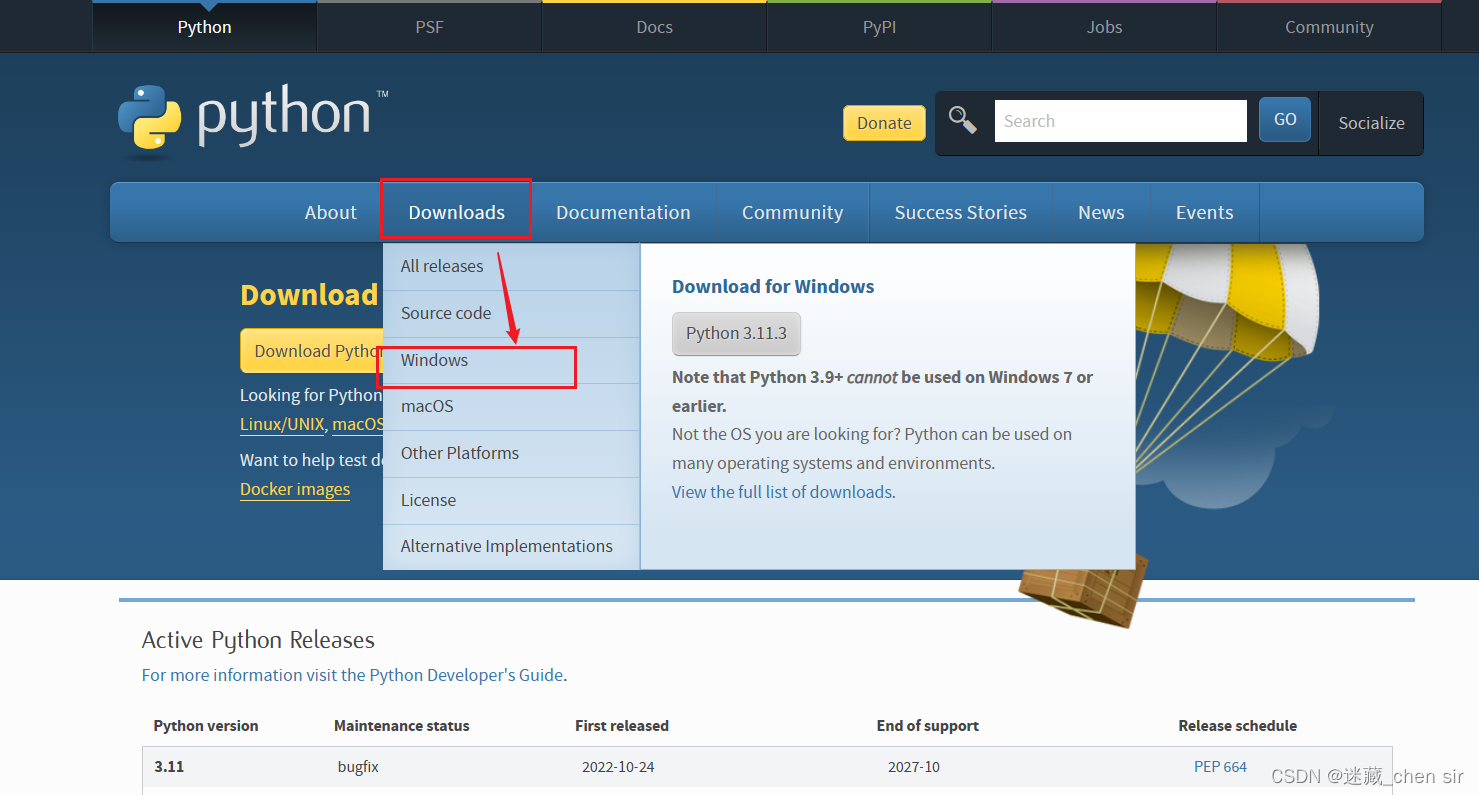Click the End of support column header
This screenshot has width=1479, height=795.
928,726
